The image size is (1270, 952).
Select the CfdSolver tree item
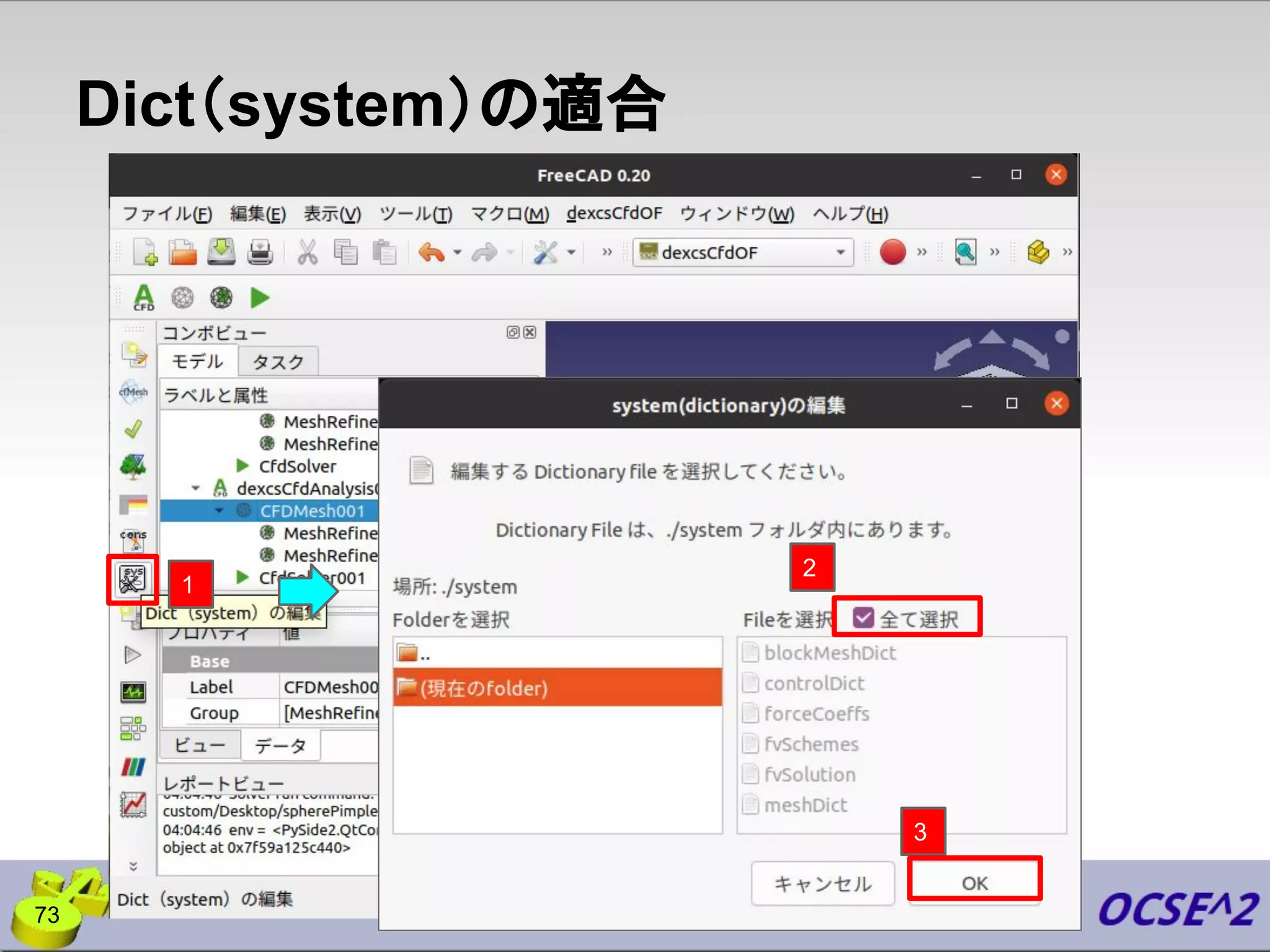pyautogui.click(x=297, y=466)
